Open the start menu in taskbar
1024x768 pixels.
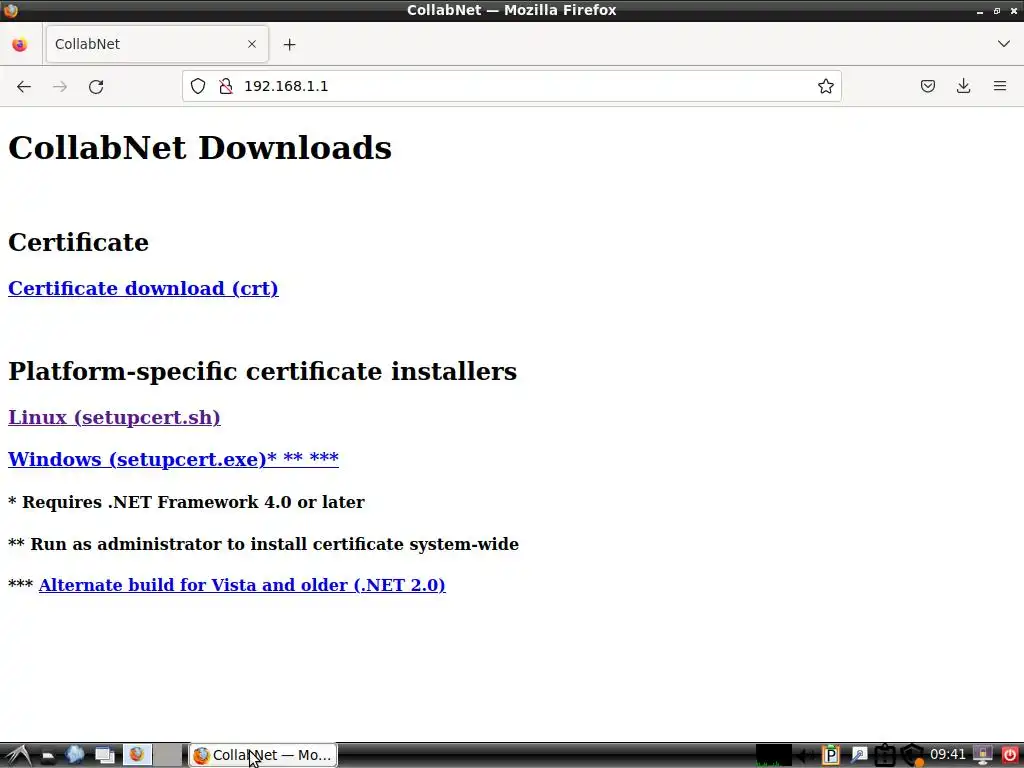(x=18, y=755)
